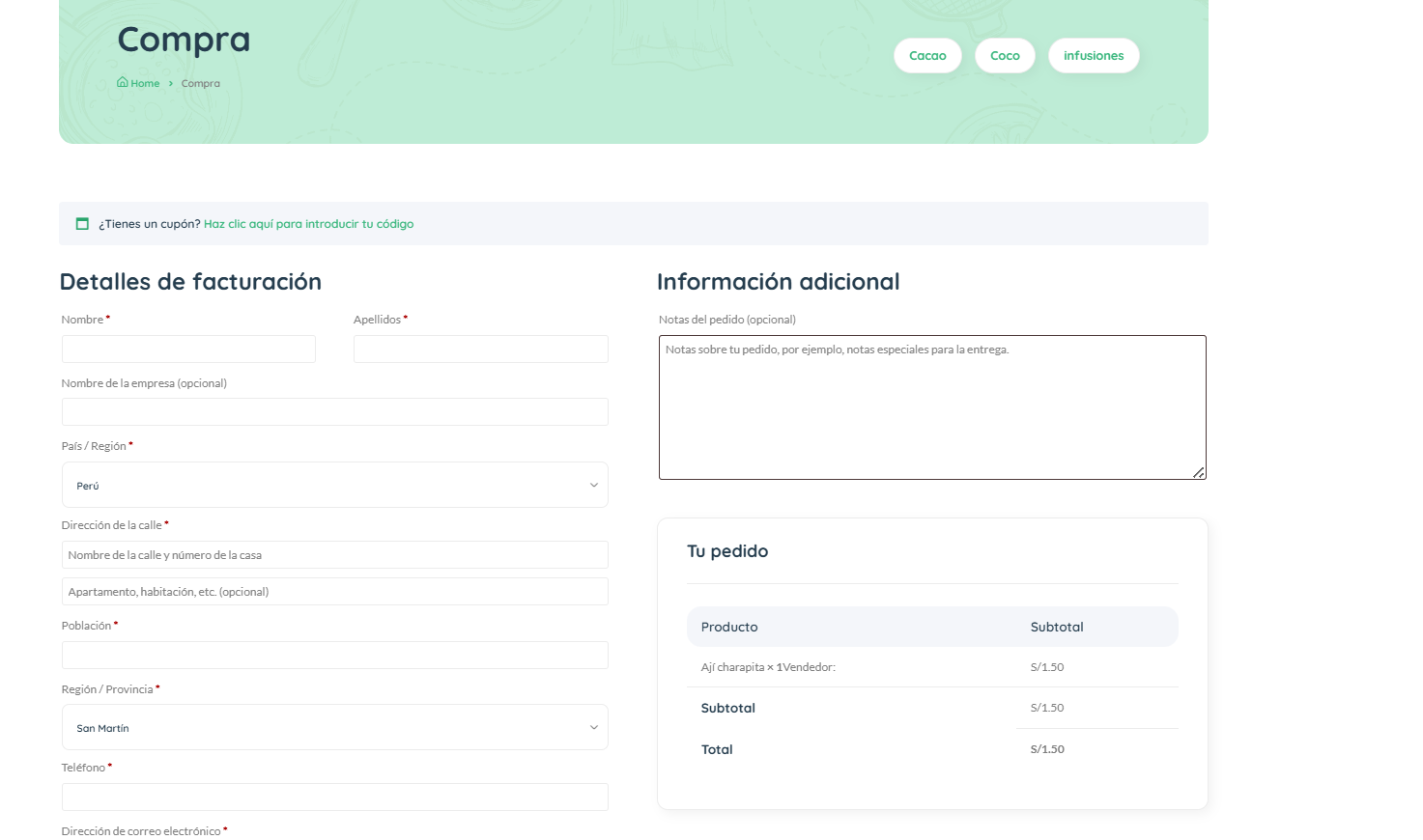The image size is (1423, 840).
Task: Select the Nombre de la empresa field
Action: [x=334, y=412]
